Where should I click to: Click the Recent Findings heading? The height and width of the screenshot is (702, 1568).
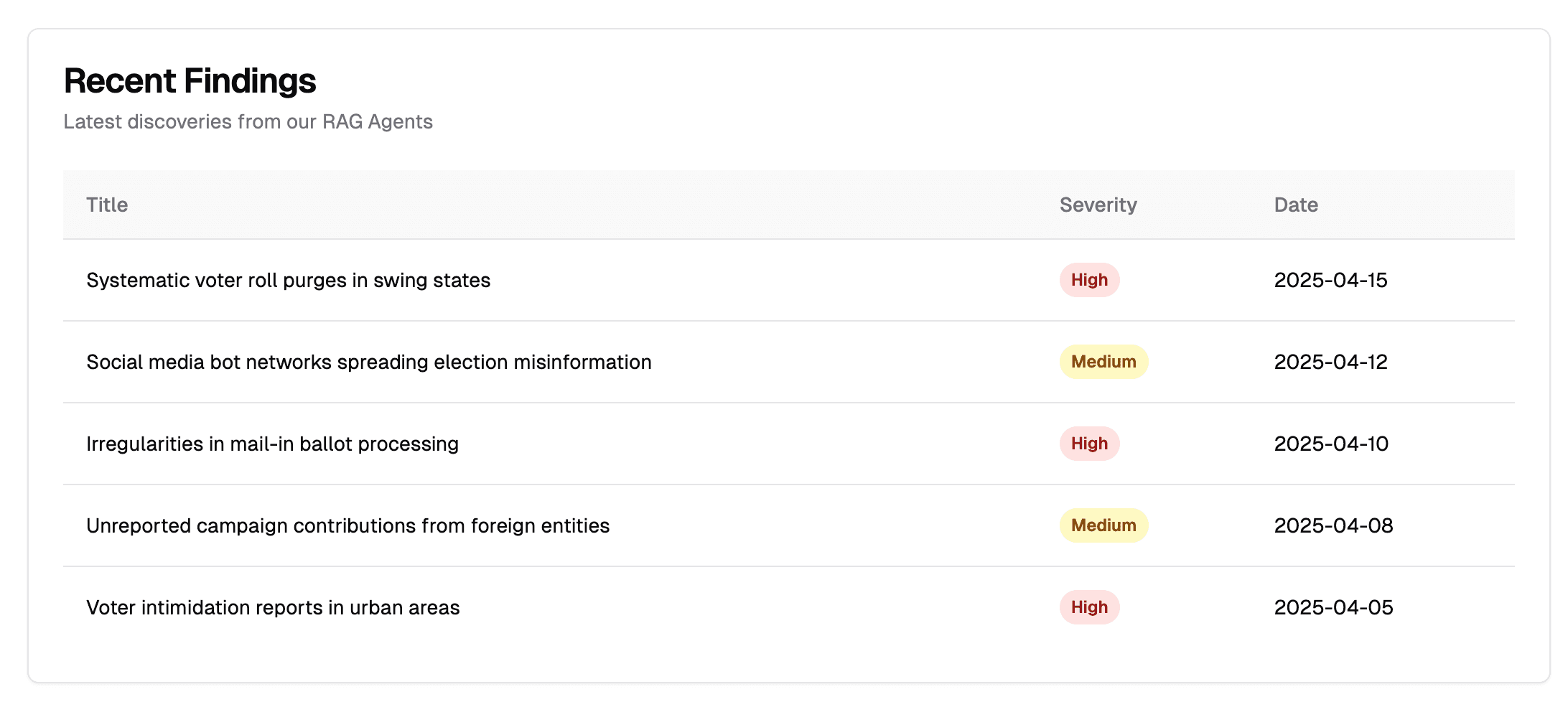pyautogui.click(x=190, y=81)
